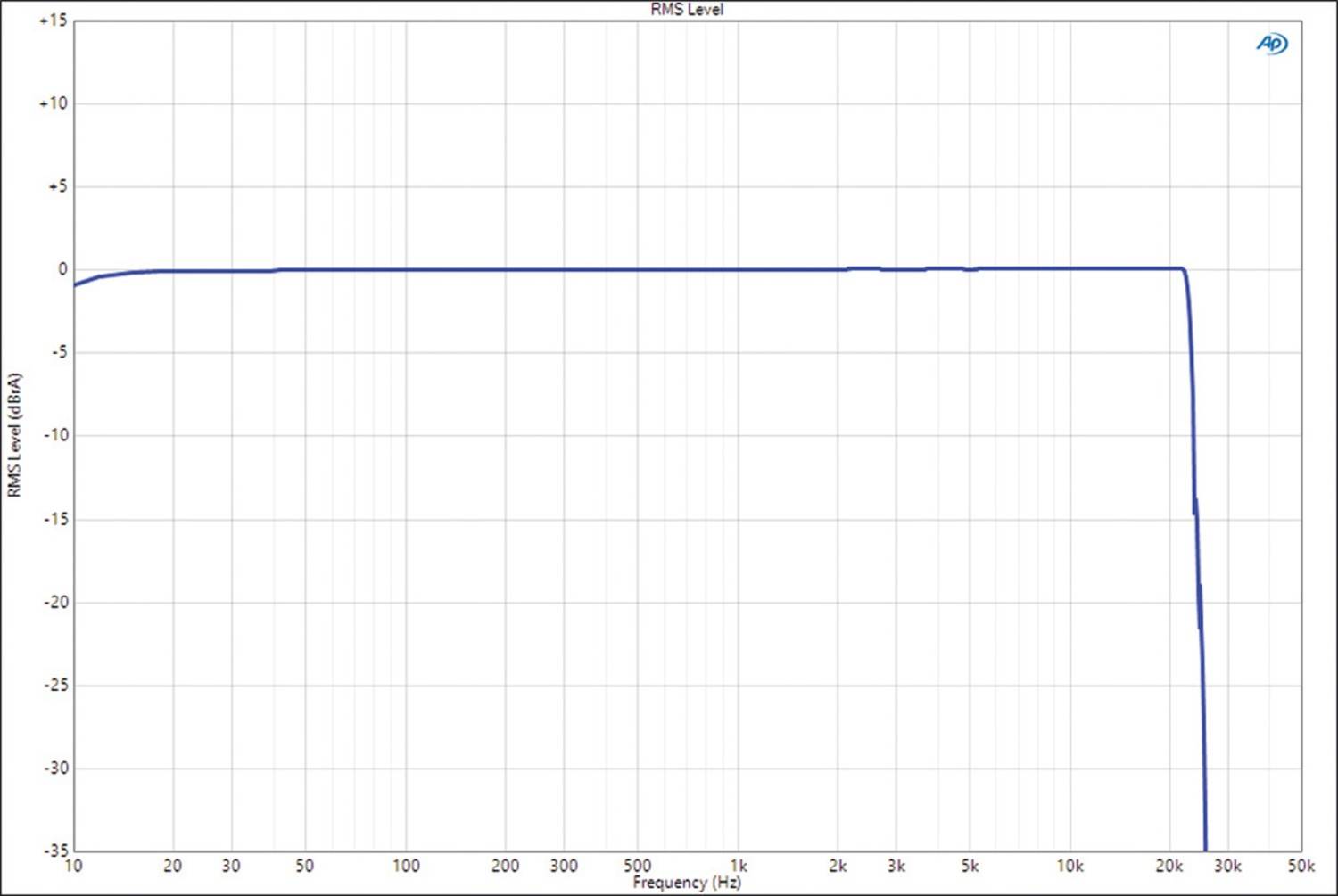
Task: Click the 20k frequency tick label
Action: coord(1169,866)
